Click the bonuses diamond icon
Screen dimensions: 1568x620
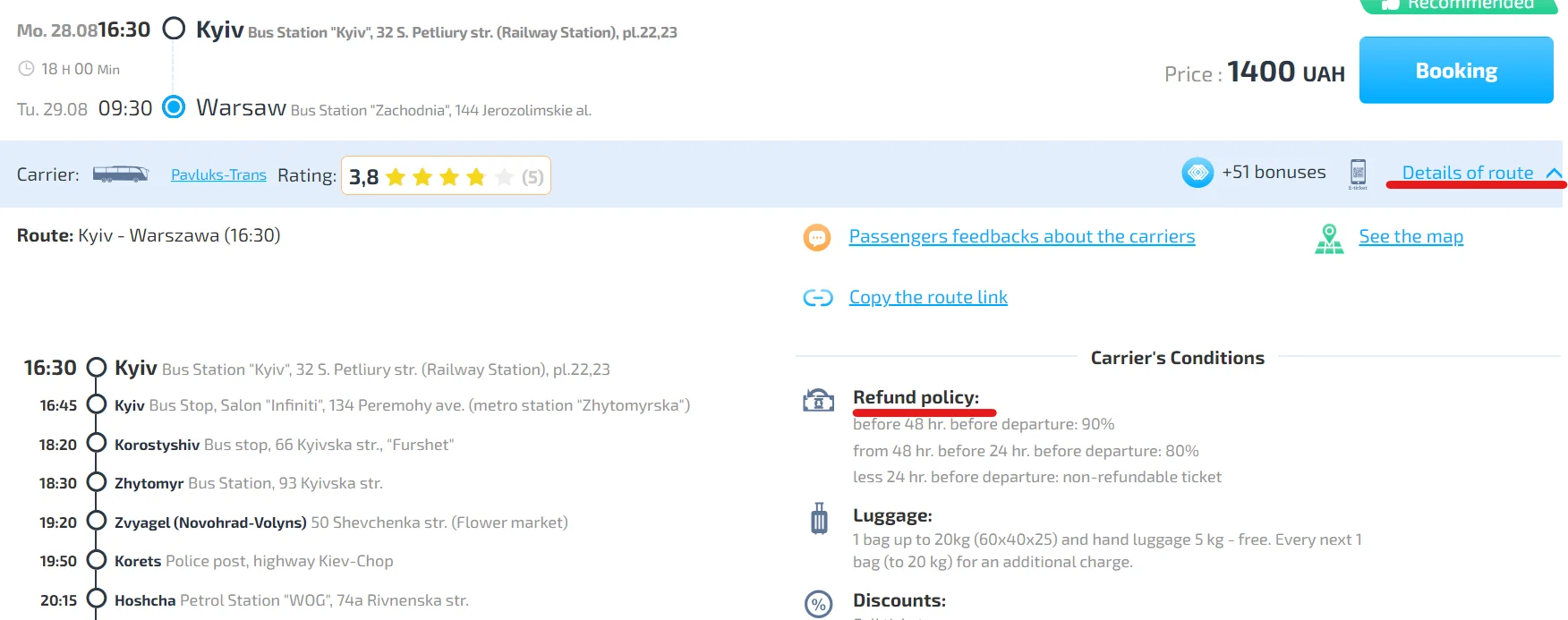click(1197, 173)
